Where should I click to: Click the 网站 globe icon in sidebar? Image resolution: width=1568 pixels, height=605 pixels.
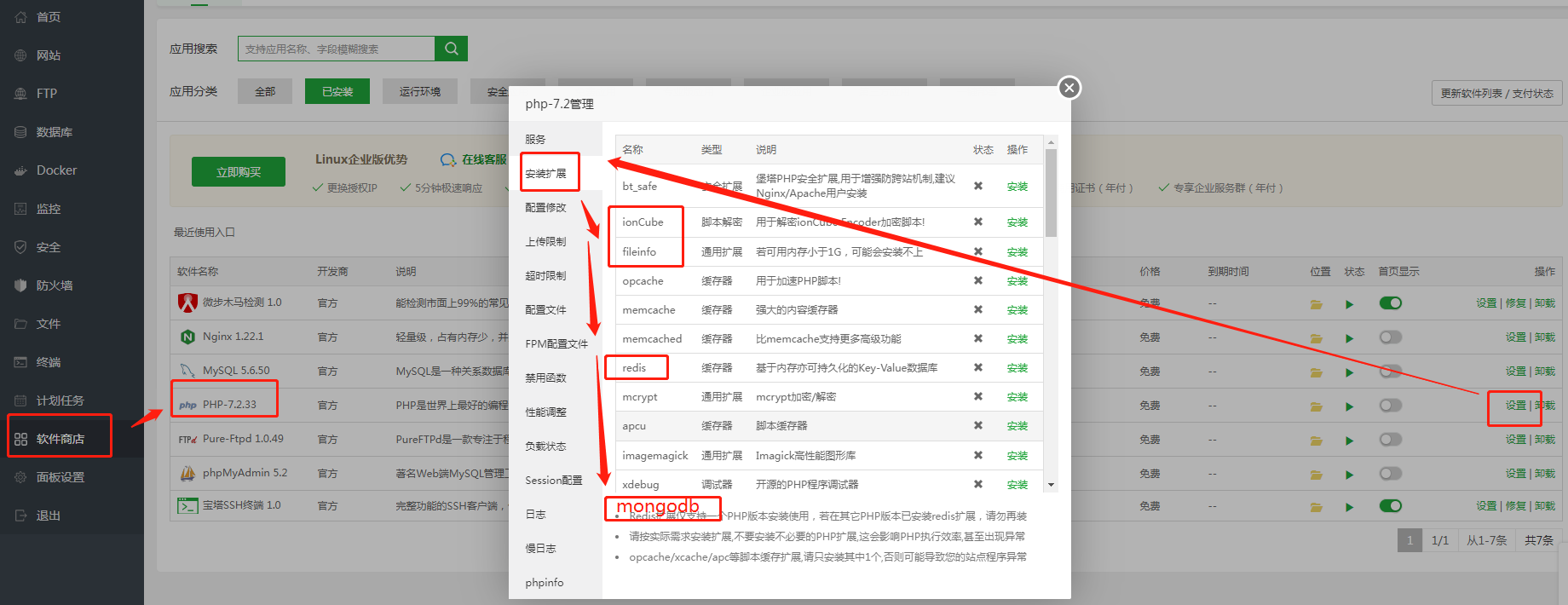[x=20, y=55]
